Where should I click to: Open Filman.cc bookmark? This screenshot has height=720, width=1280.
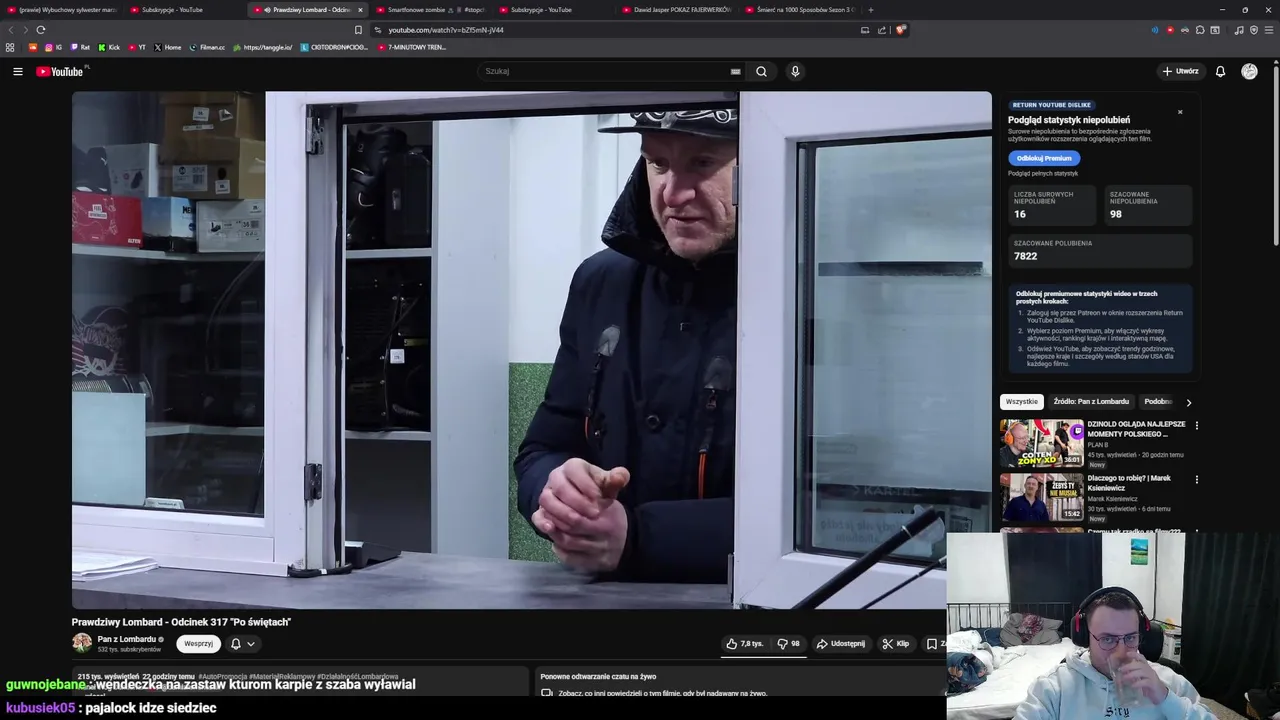[x=207, y=47]
